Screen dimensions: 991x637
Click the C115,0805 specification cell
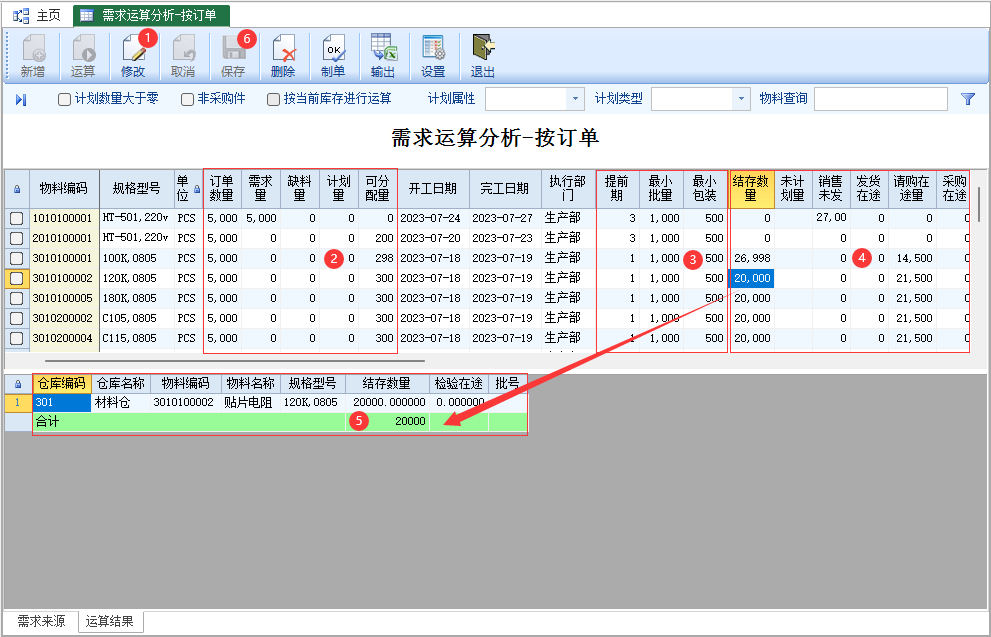[137, 339]
